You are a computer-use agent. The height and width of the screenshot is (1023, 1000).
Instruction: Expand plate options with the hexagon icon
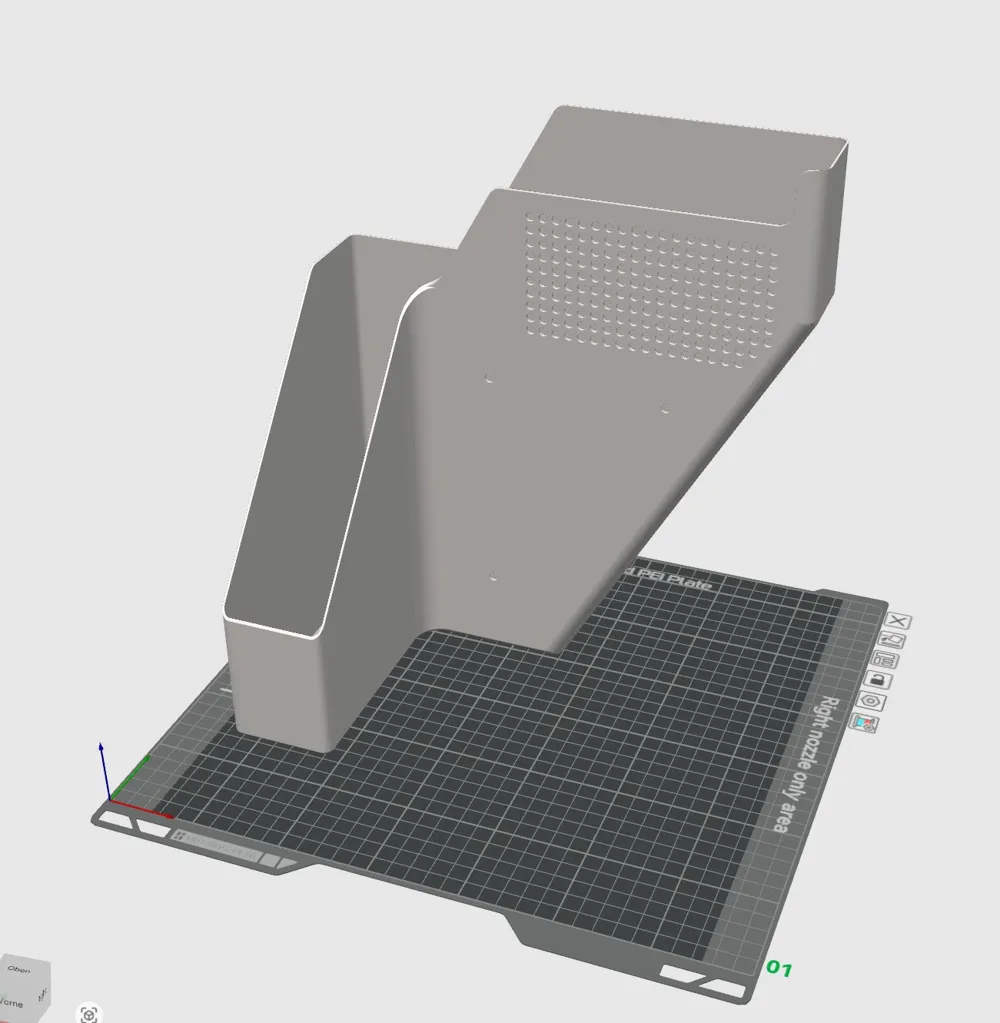pos(870,700)
